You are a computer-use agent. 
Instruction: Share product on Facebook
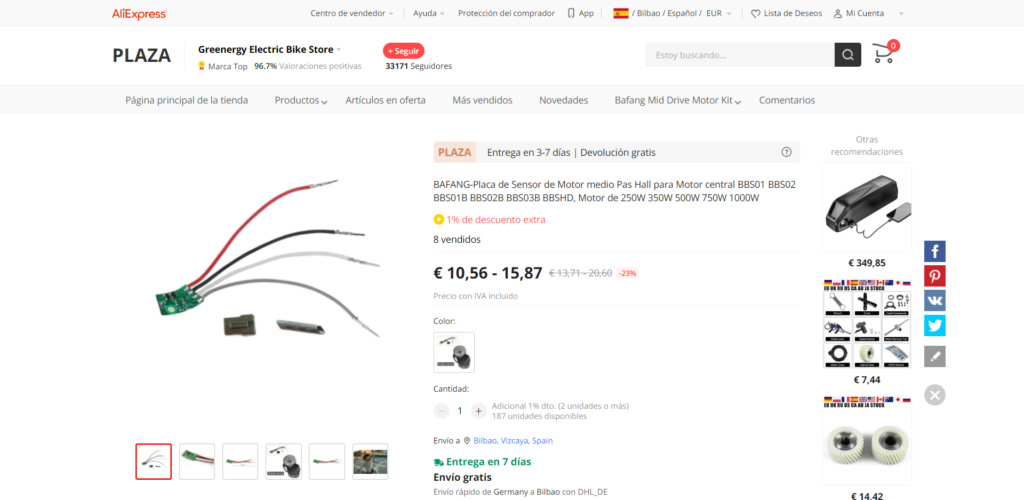tap(935, 251)
